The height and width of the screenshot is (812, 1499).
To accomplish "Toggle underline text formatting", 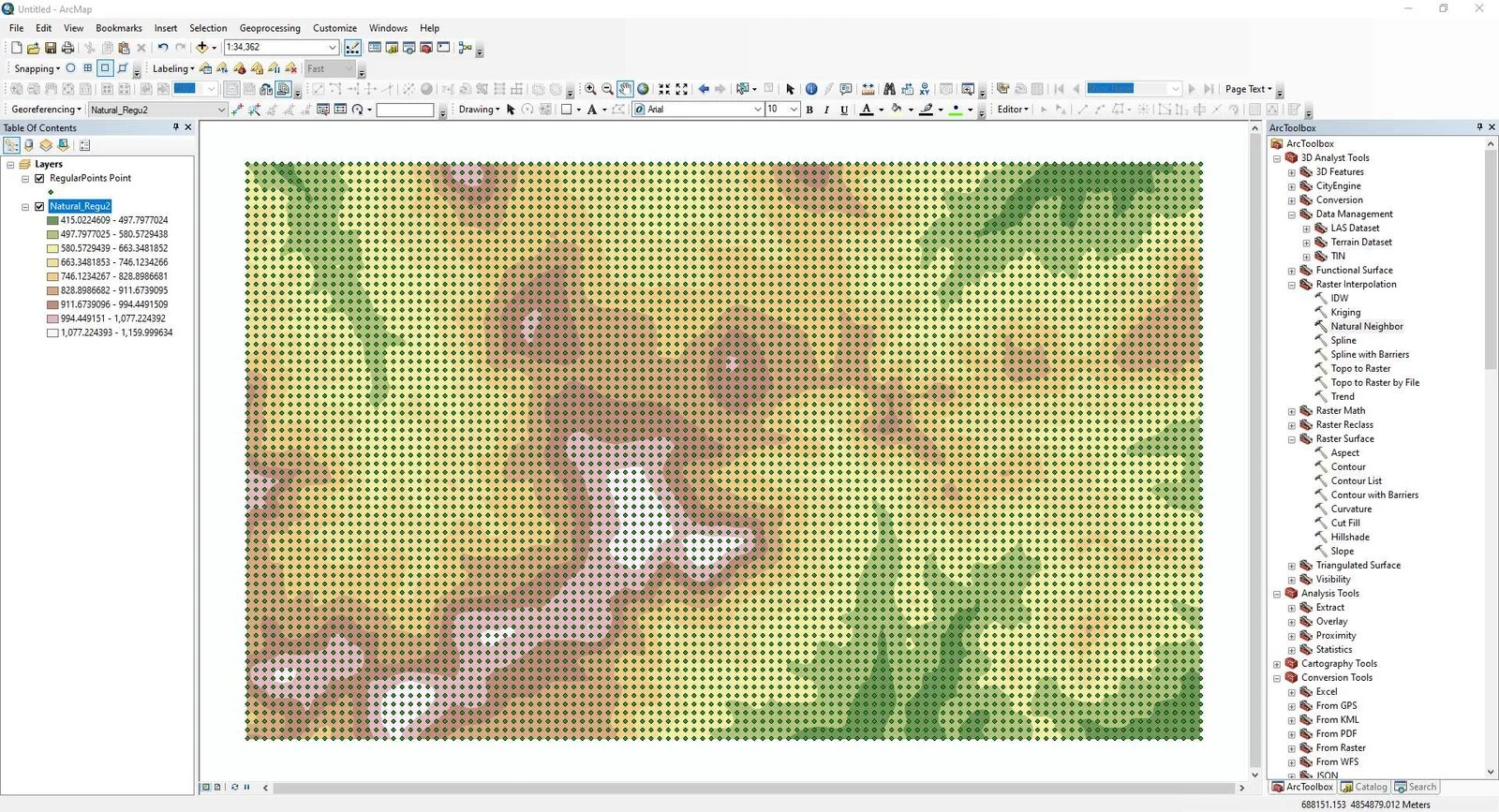I will point(844,110).
